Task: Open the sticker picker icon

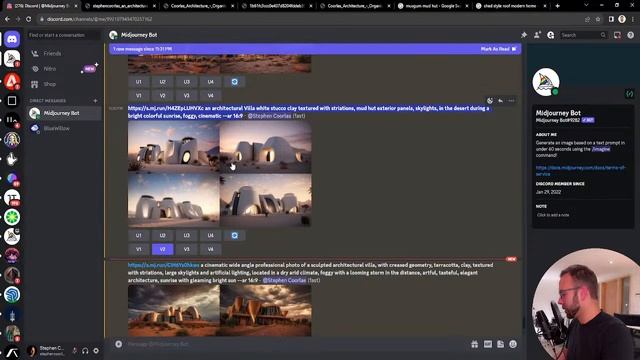Action: coord(500,344)
